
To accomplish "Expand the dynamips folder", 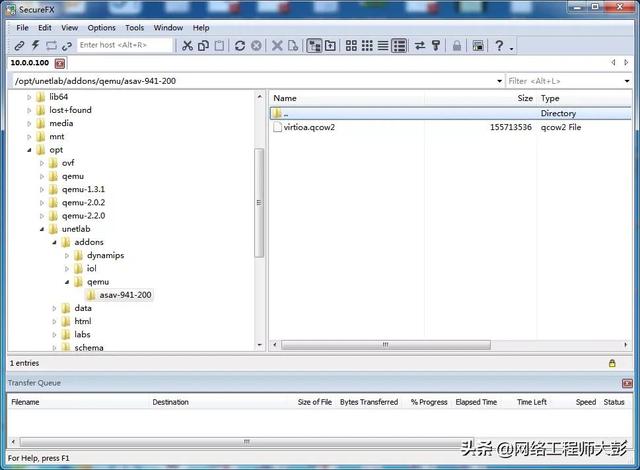I will click(67, 255).
